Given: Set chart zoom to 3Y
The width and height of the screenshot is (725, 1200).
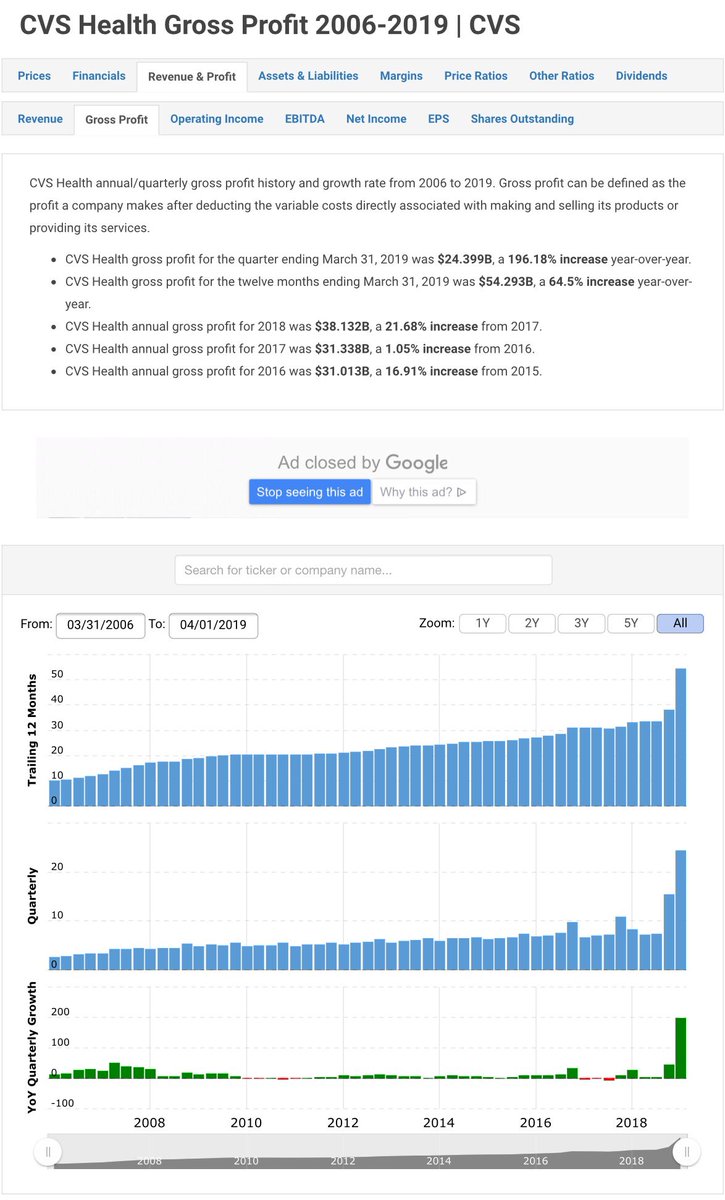Looking at the screenshot, I should click(581, 623).
